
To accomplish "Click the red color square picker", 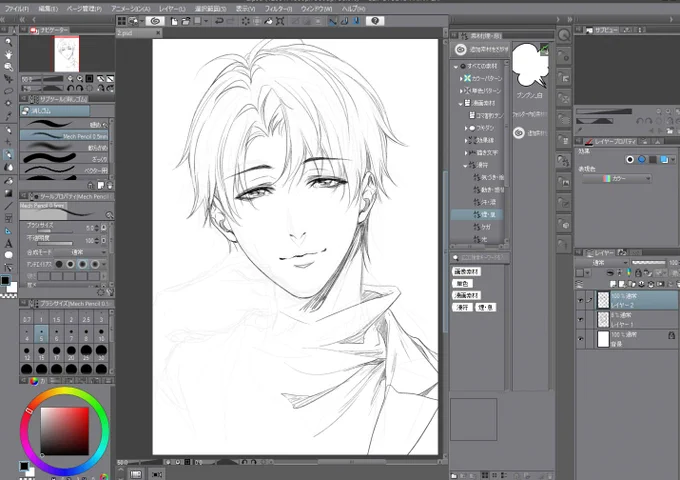I will tap(65, 431).
